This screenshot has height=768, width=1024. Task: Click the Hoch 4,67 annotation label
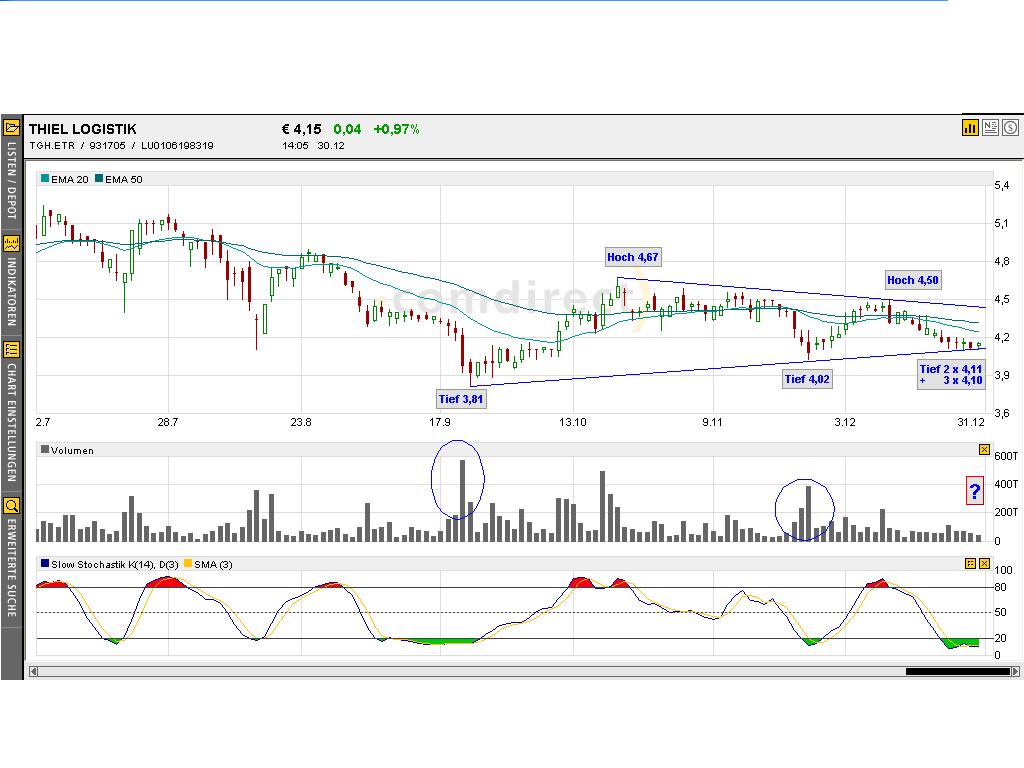[633, 257]
